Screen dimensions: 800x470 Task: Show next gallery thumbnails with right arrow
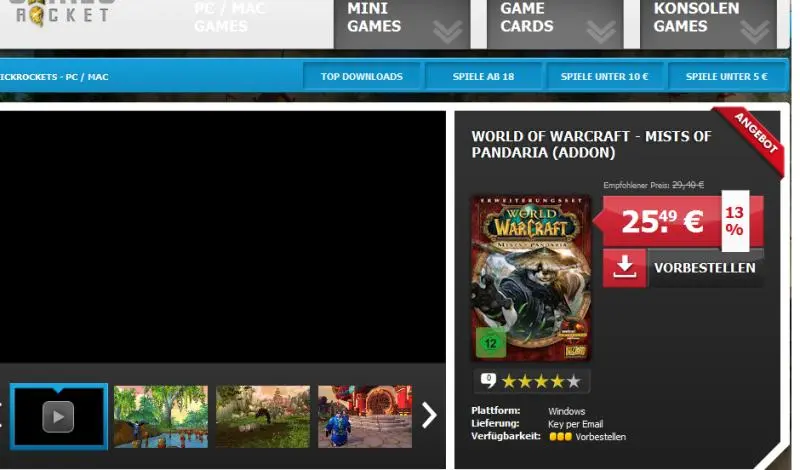pos(429,415)
